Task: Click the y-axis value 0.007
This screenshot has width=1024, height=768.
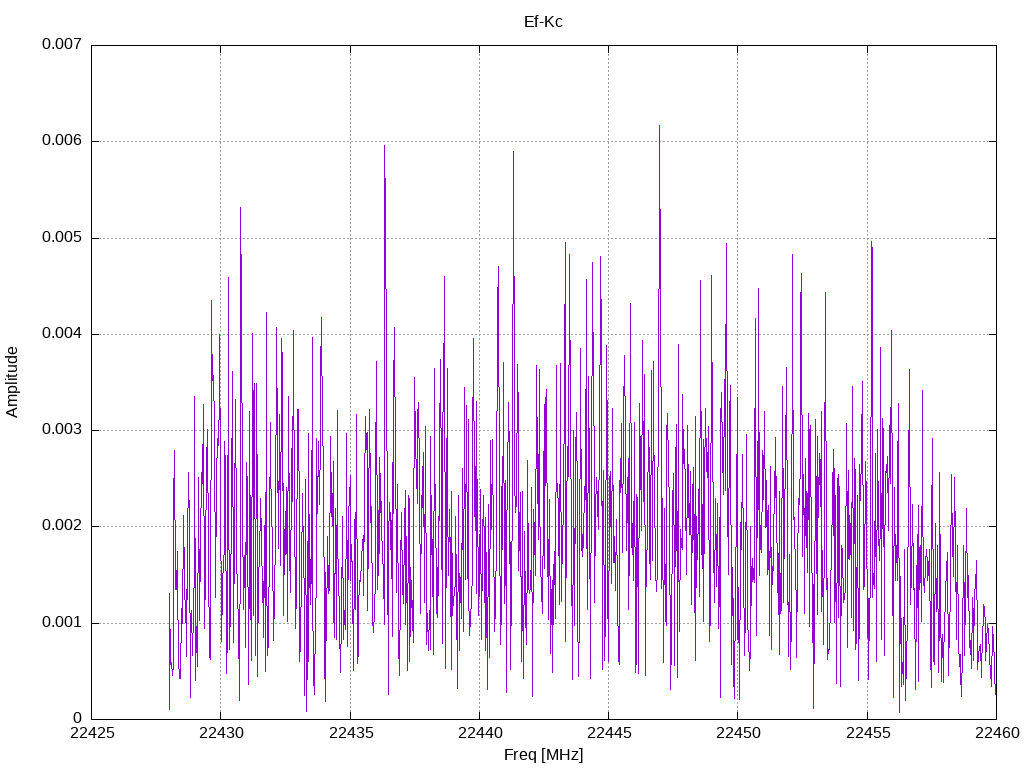Action: 62,44
